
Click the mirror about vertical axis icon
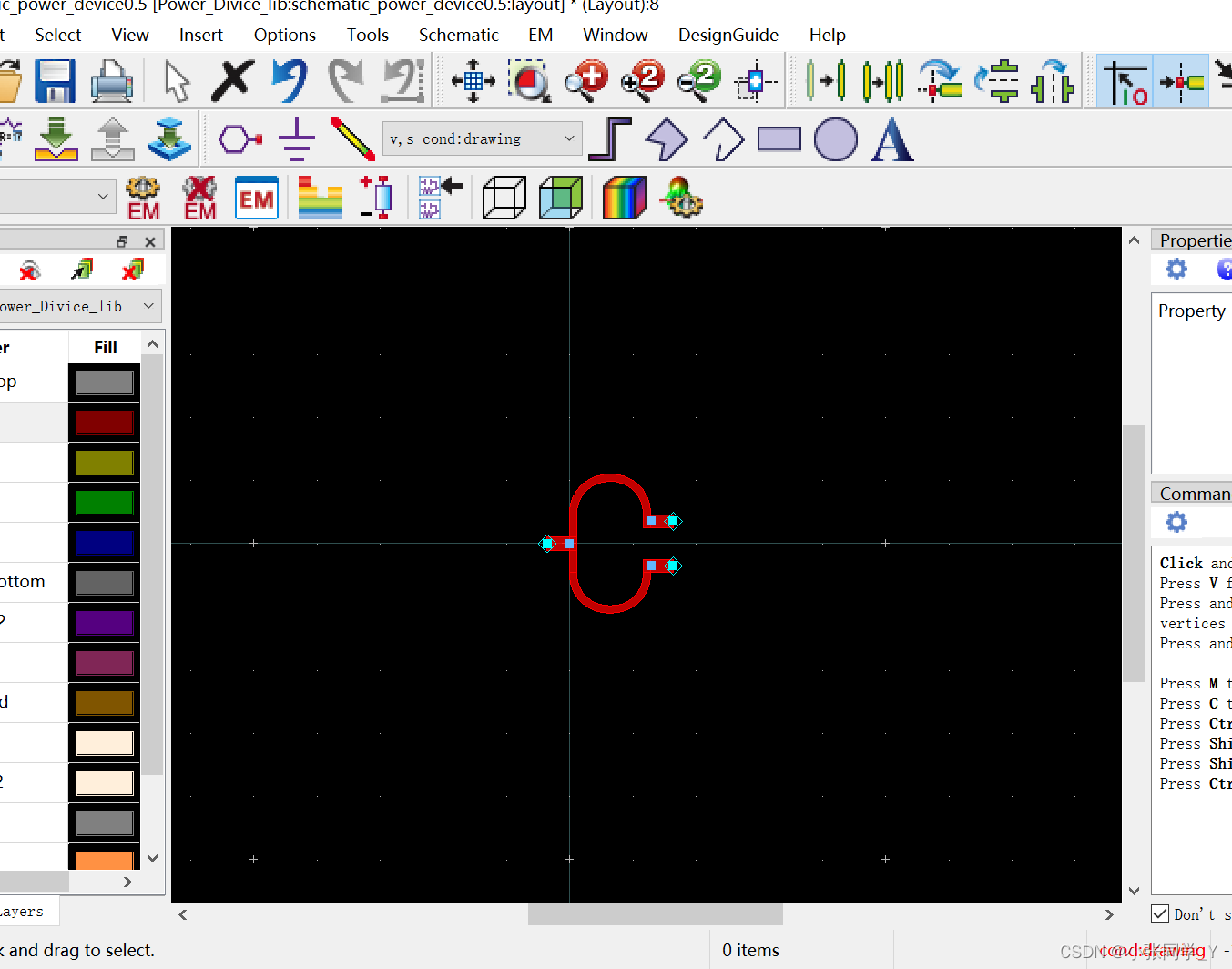[x=1053, y=81]
